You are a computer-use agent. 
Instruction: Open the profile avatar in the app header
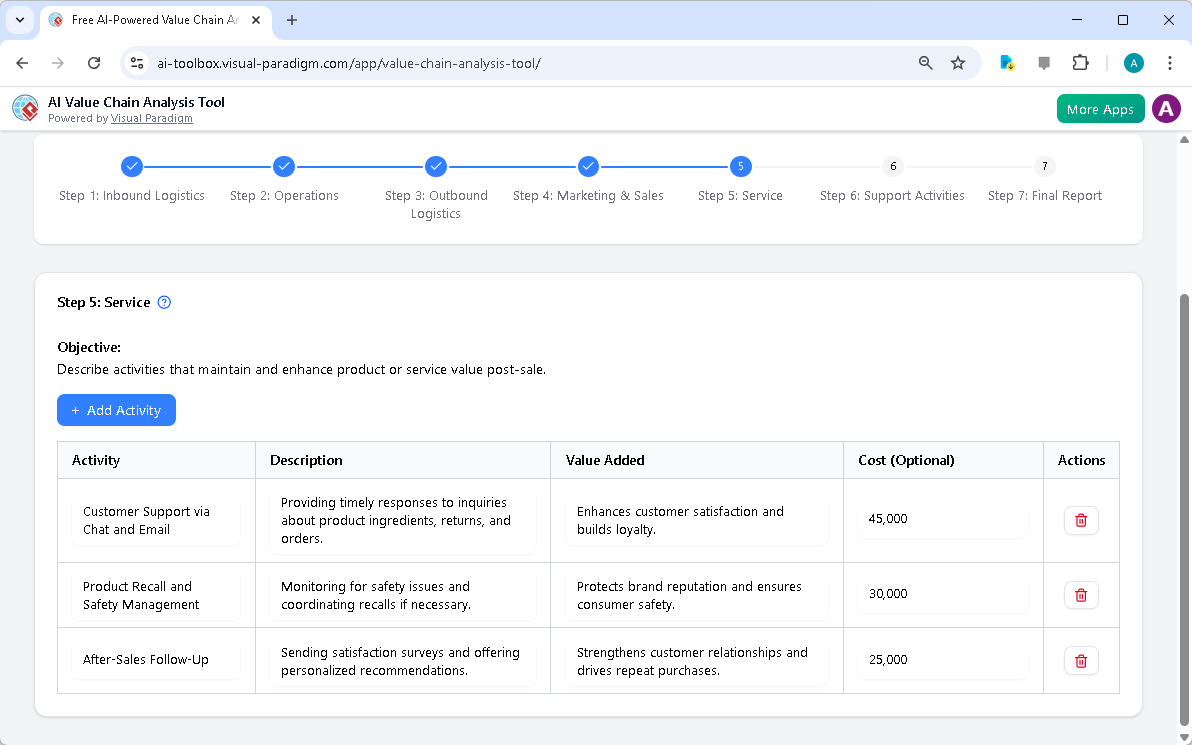pos(1166,108)
